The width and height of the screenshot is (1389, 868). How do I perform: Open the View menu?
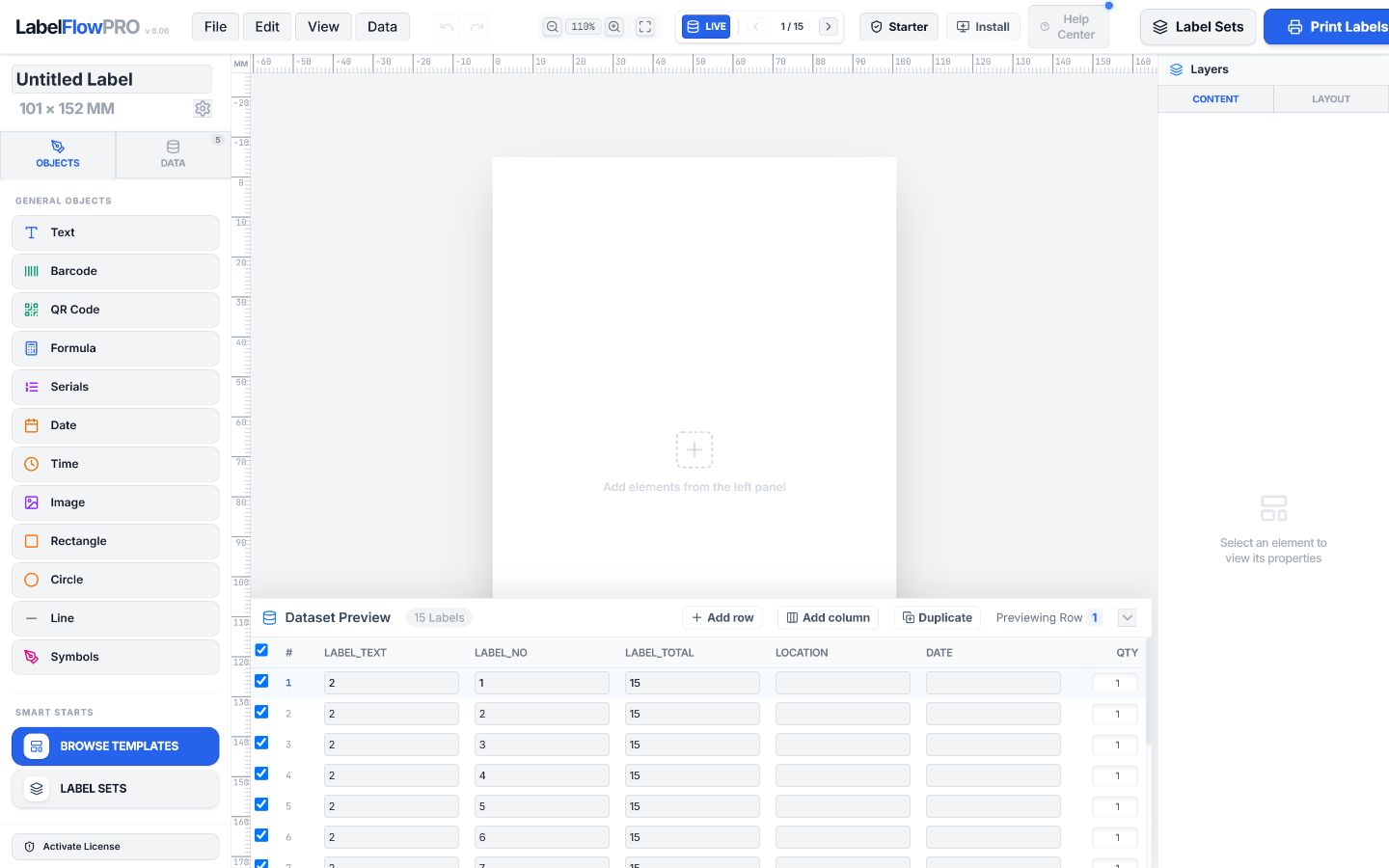tap(323, 27)
